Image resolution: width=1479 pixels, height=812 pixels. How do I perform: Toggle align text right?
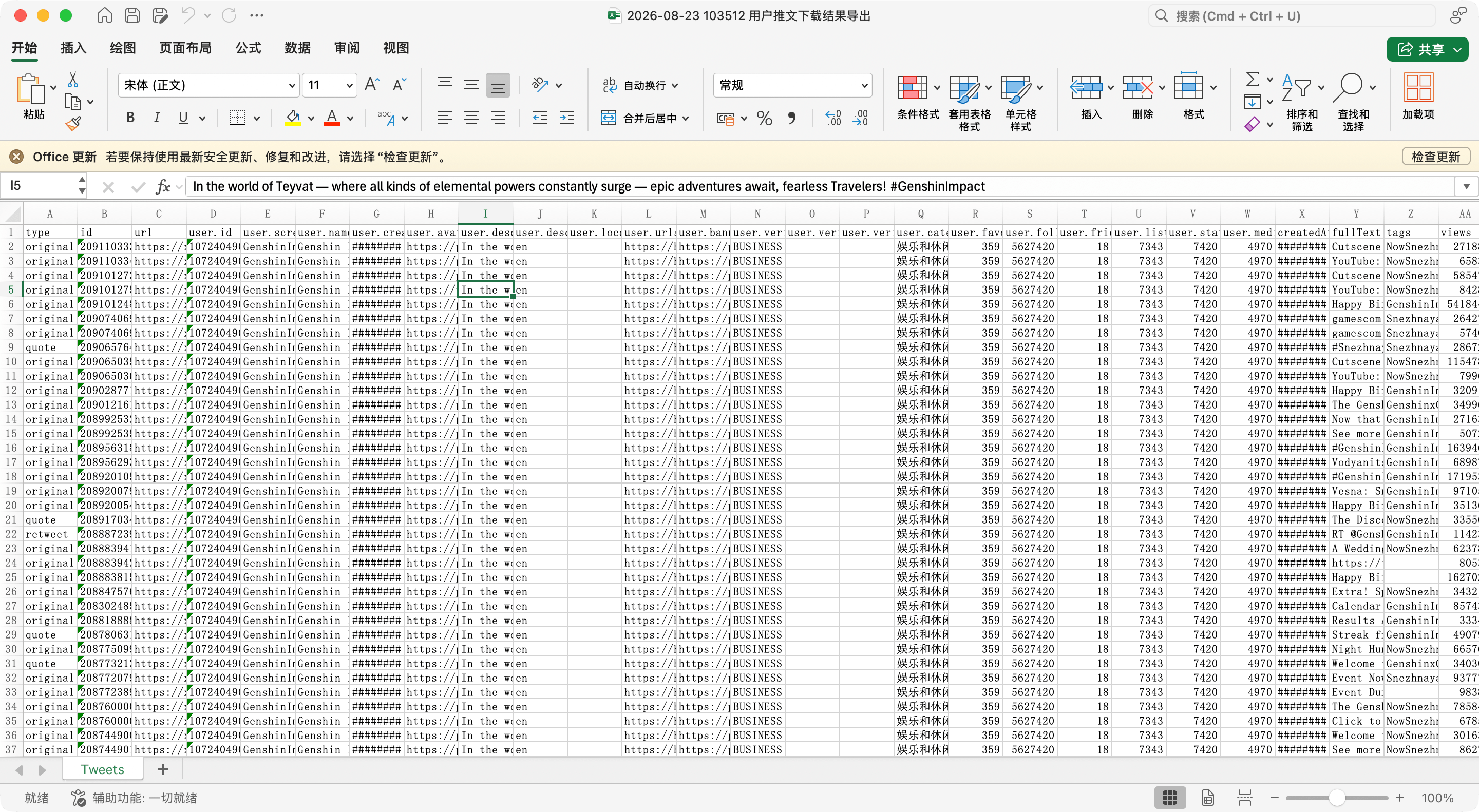pos(498,118)
